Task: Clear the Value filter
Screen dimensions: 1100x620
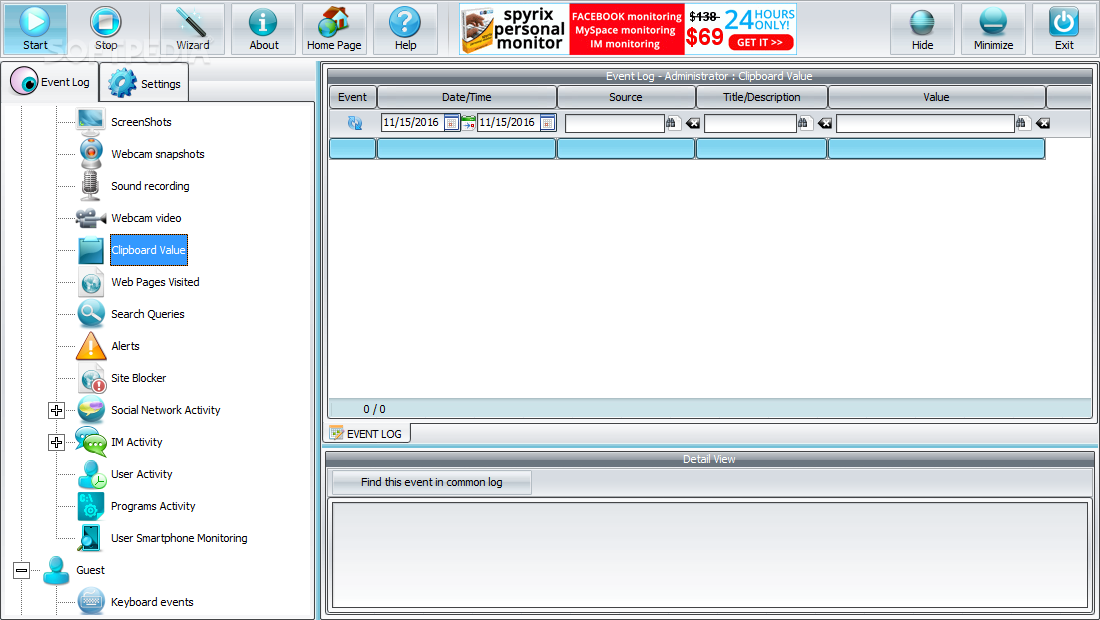Action: click(1043, 123)
